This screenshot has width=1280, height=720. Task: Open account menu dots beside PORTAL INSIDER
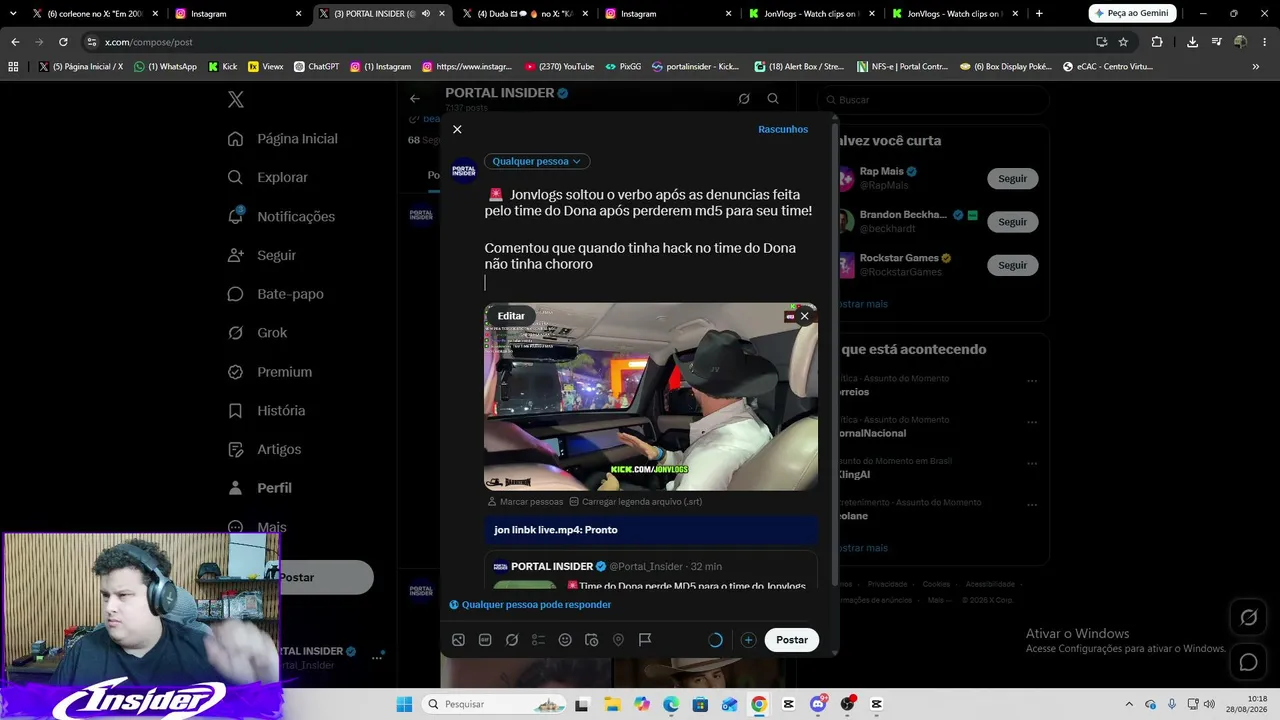pyautogui.click(x=377, y=657)
